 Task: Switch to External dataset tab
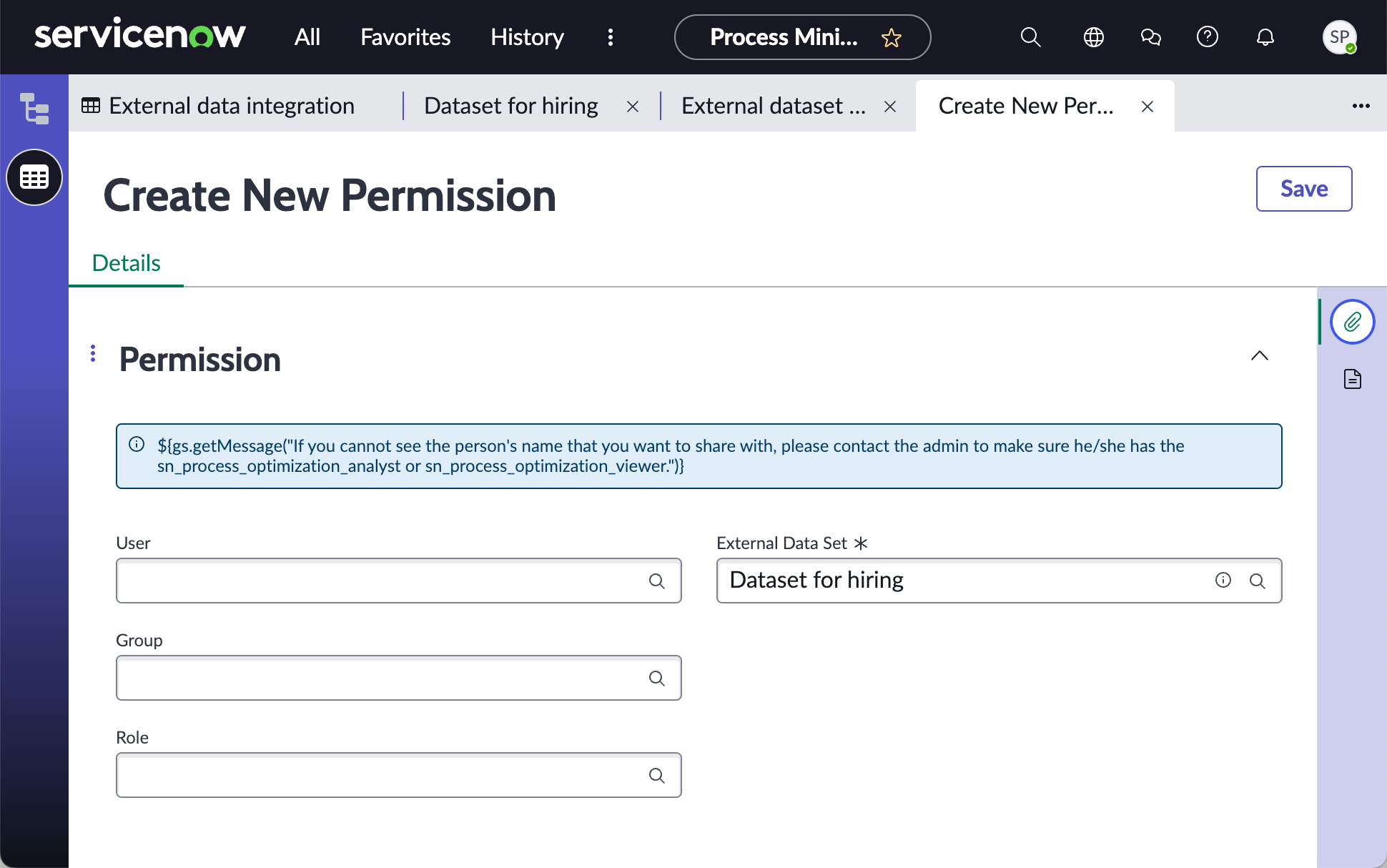click(774, 106)
